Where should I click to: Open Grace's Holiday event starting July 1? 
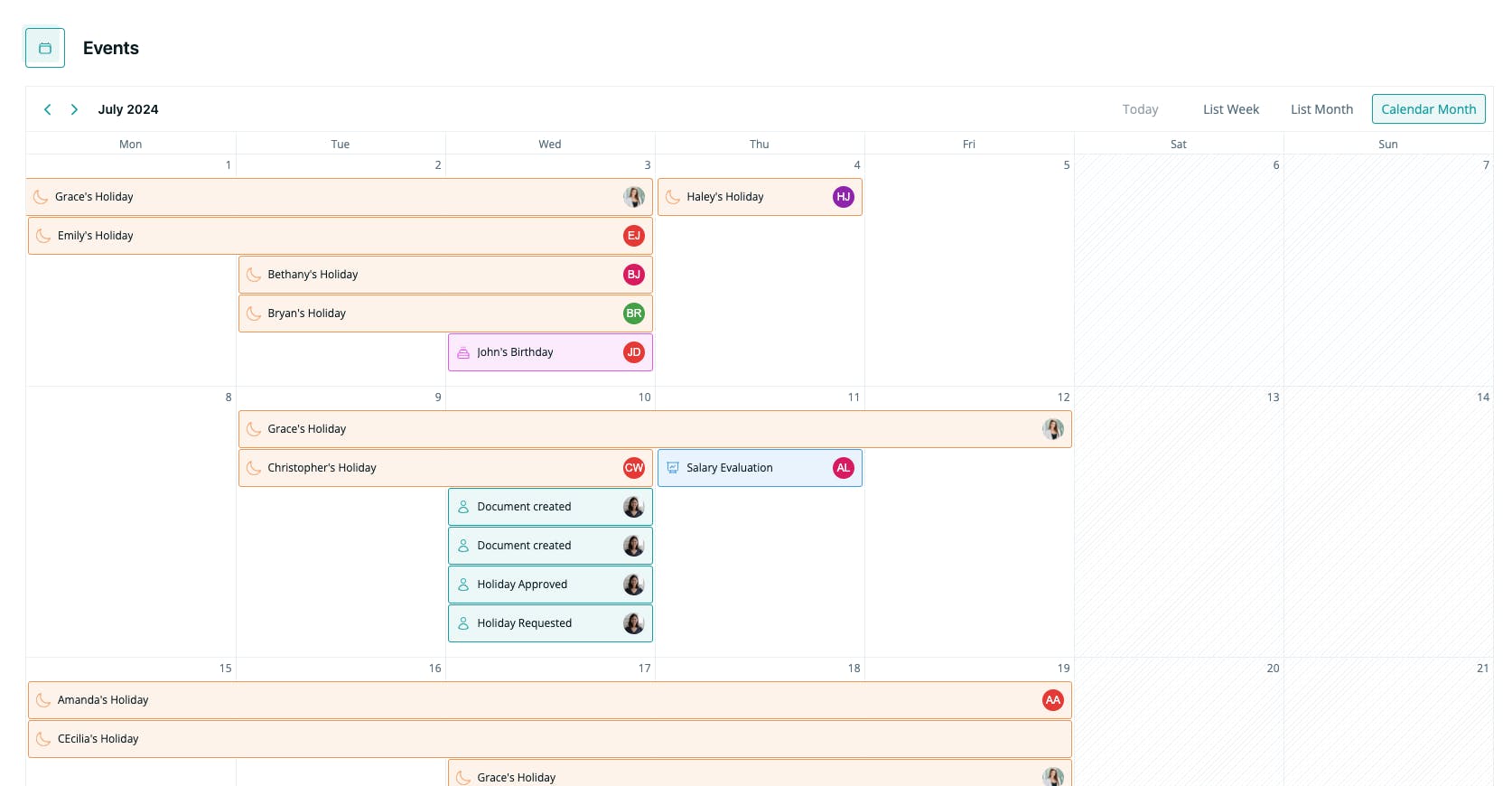340,197
